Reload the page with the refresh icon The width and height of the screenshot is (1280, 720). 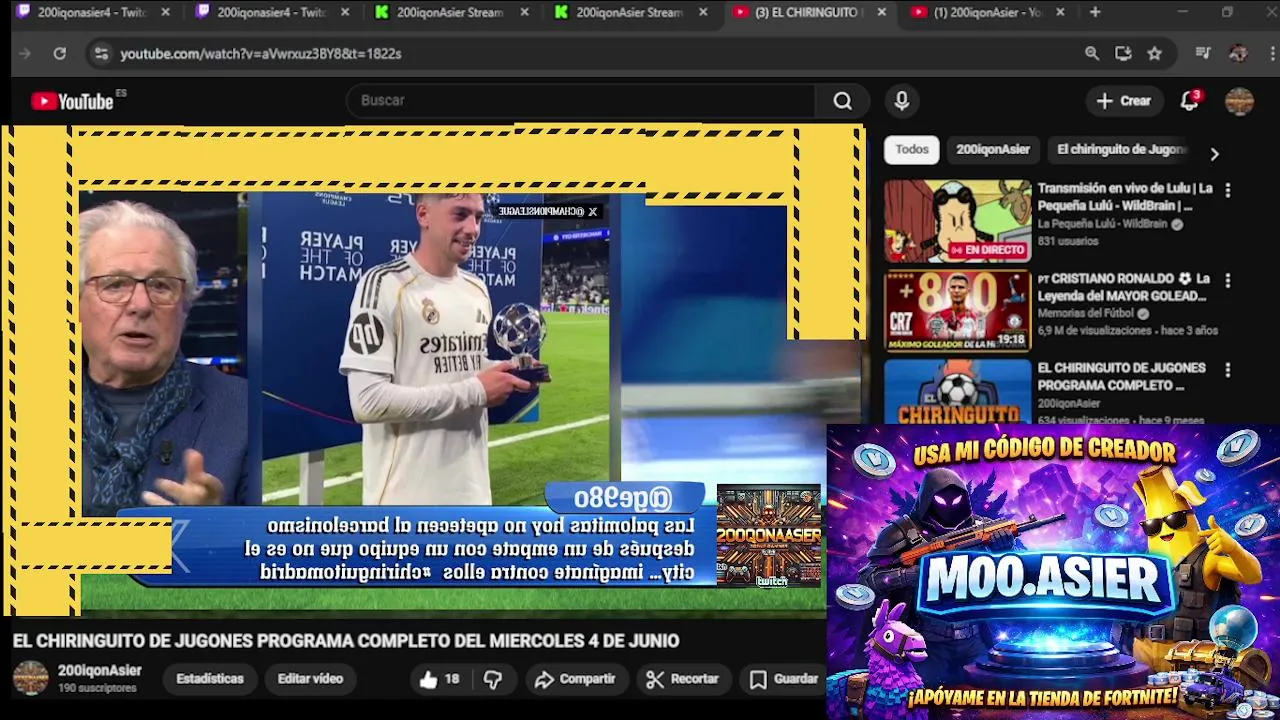pyautogui.click(x=59, y=54)
